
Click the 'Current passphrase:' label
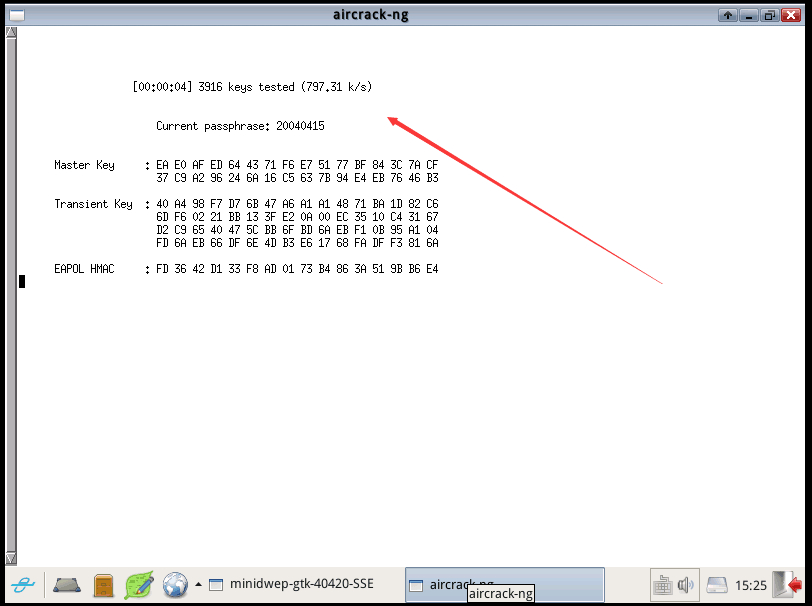coord(213,126)
